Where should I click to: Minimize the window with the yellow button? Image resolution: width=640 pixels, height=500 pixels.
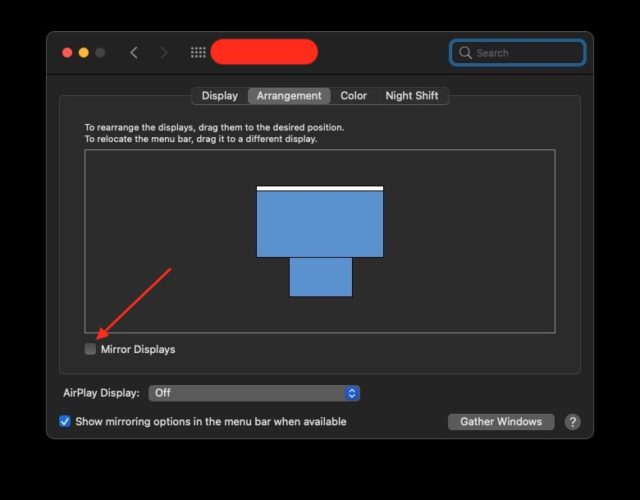click(x=84, y=53)
